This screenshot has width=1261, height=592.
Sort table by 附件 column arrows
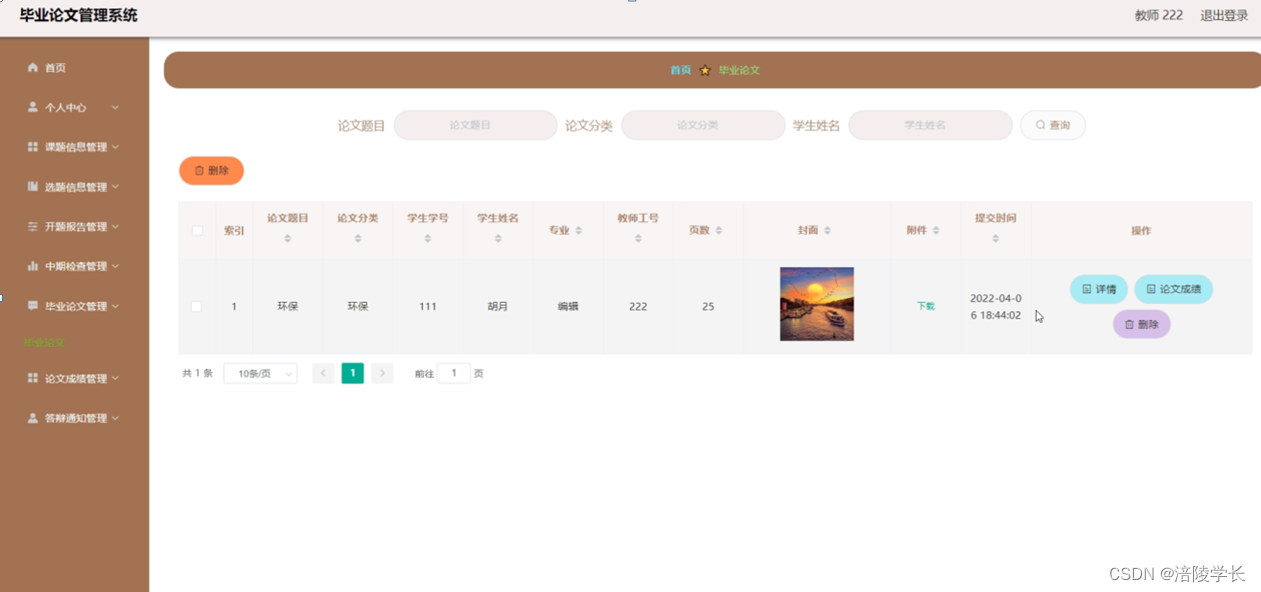pyautogui.click(x=936, y=231)
